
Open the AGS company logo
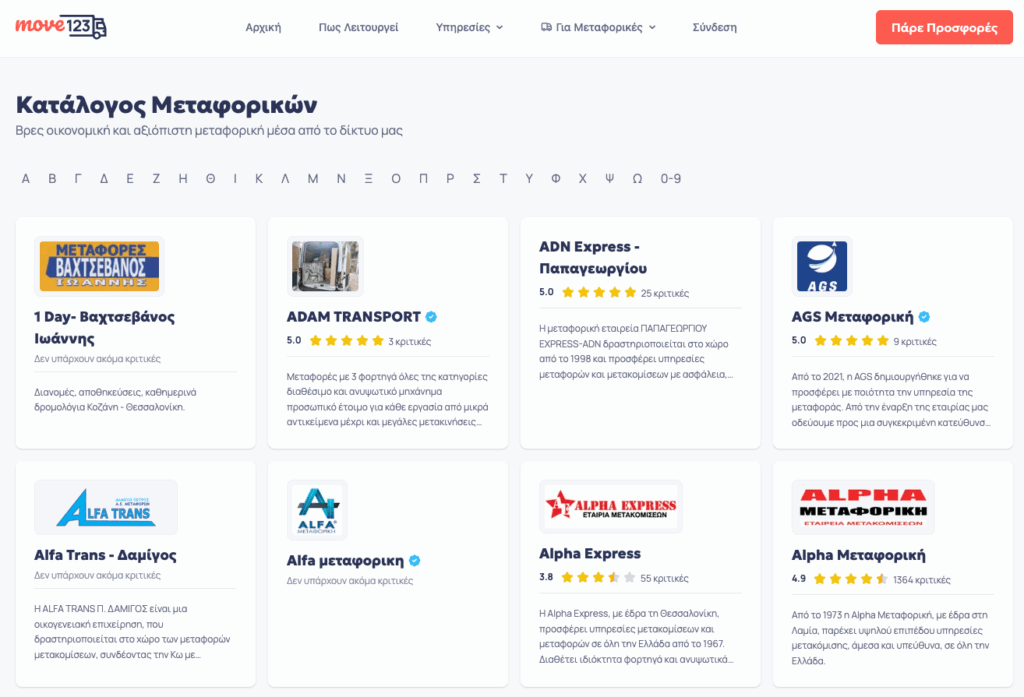(822, 267)
